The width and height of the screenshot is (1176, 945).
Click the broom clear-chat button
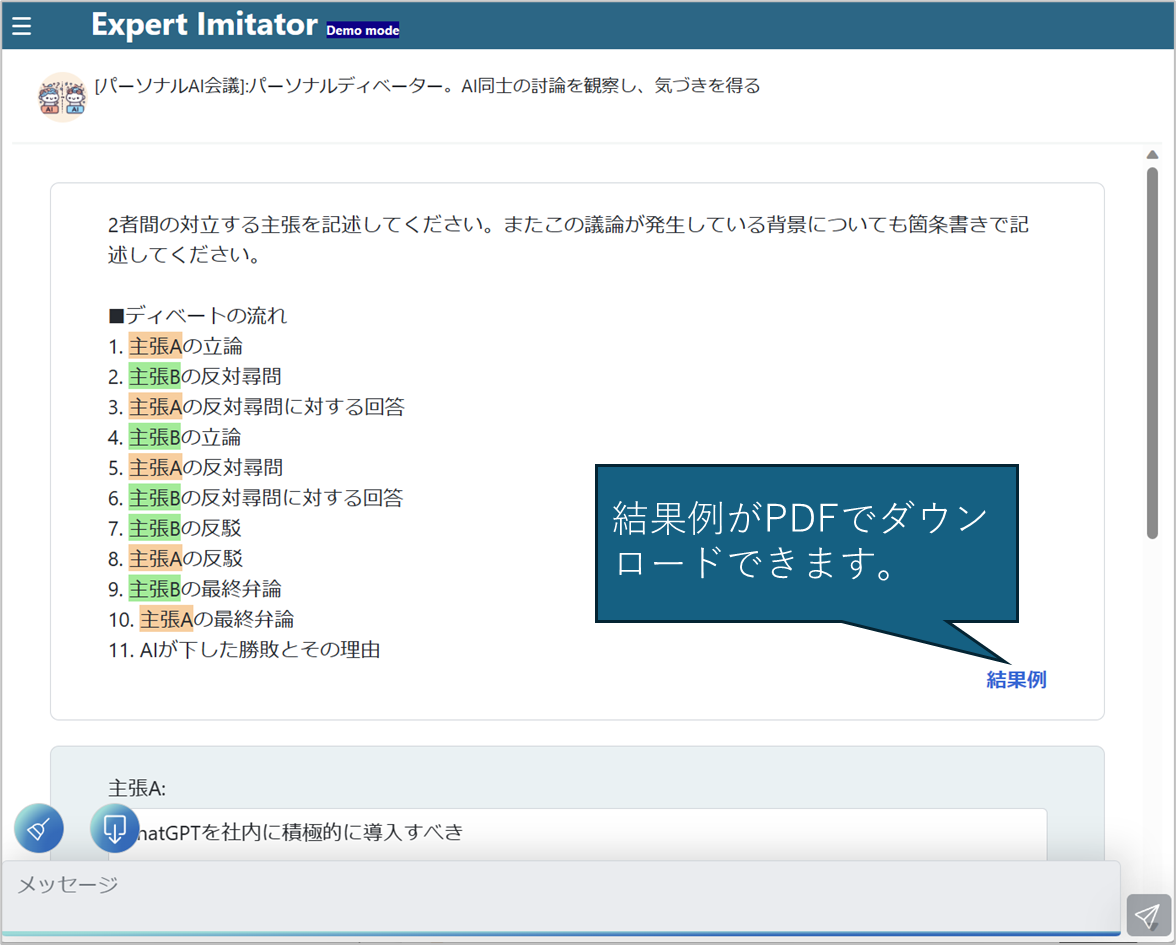tap(39, 828)
